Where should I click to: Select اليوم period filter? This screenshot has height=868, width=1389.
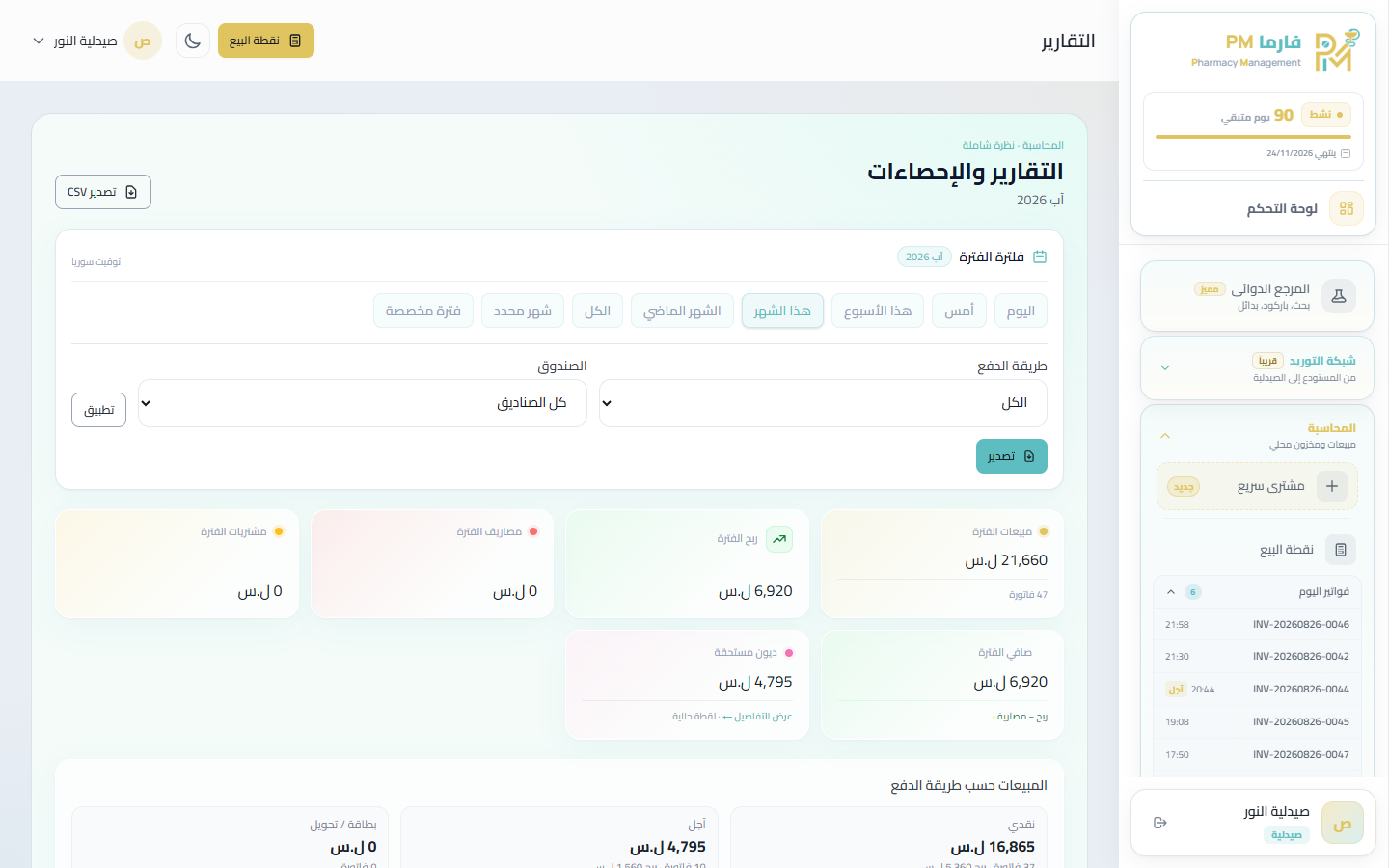click(1021, 311)
